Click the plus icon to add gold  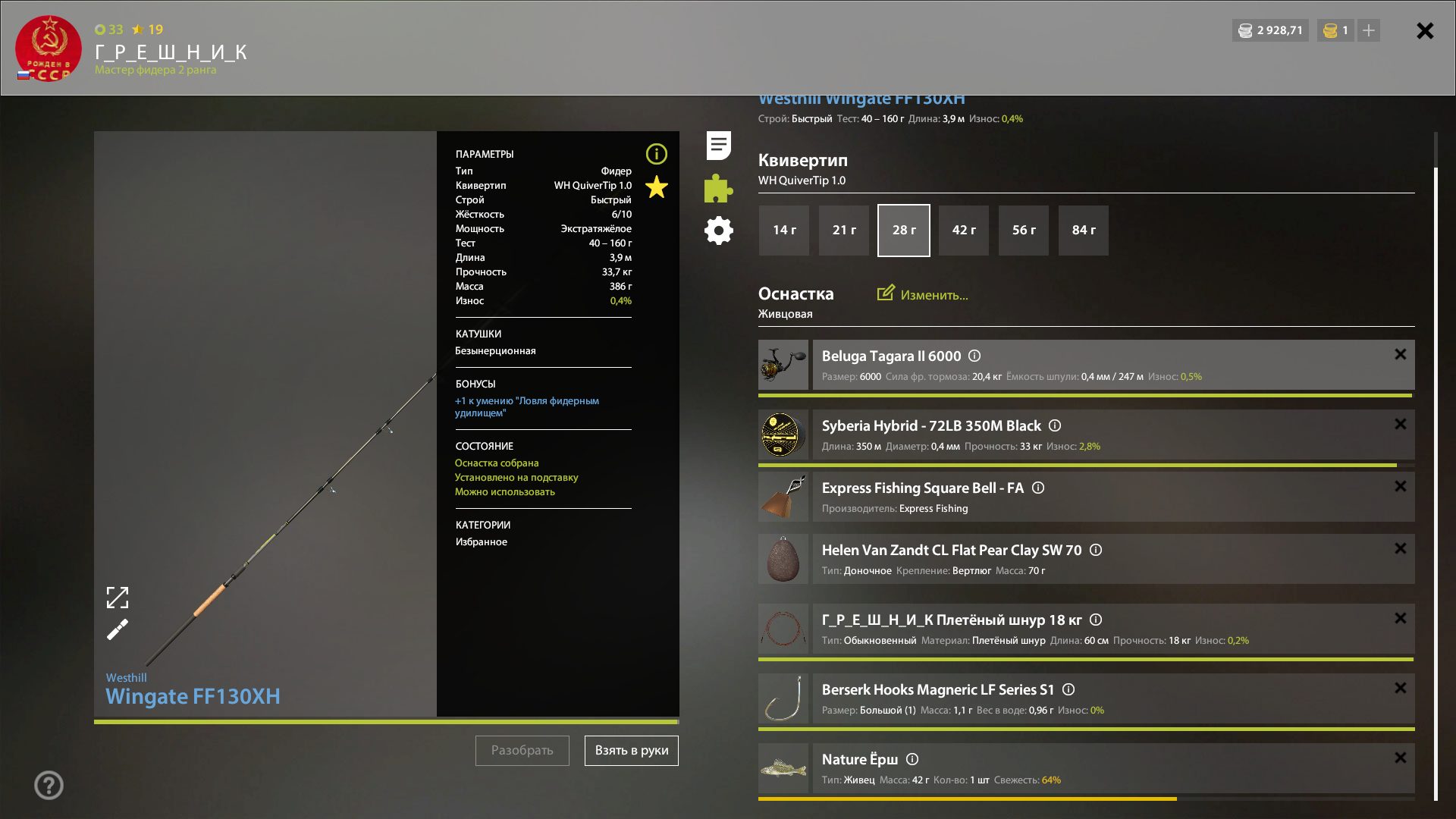point(1369,30)
